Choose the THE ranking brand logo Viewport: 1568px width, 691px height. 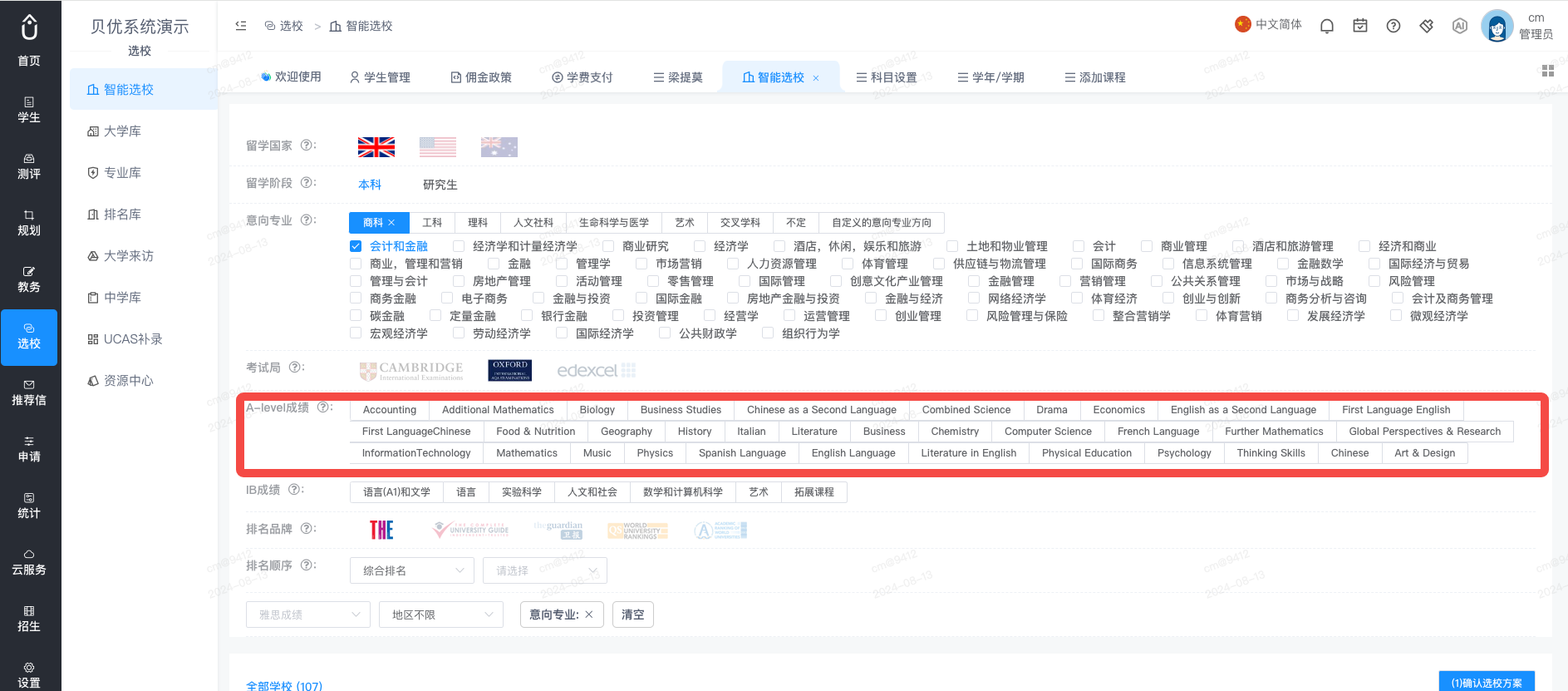(381, 530)
